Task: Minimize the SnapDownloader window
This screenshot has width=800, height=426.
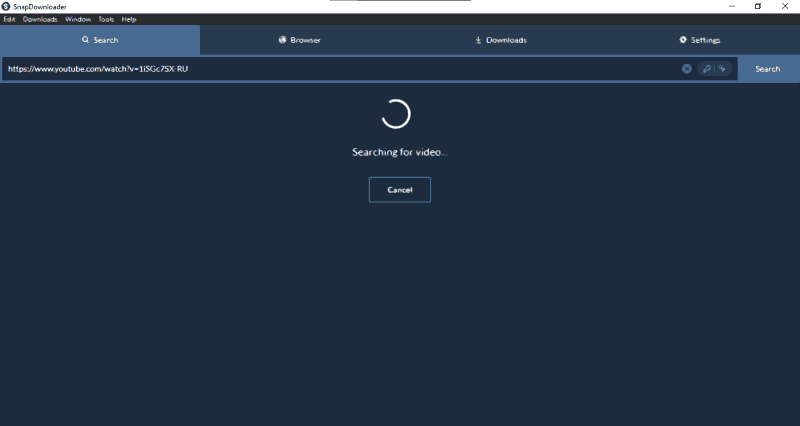Action: (x=728, y=6)
